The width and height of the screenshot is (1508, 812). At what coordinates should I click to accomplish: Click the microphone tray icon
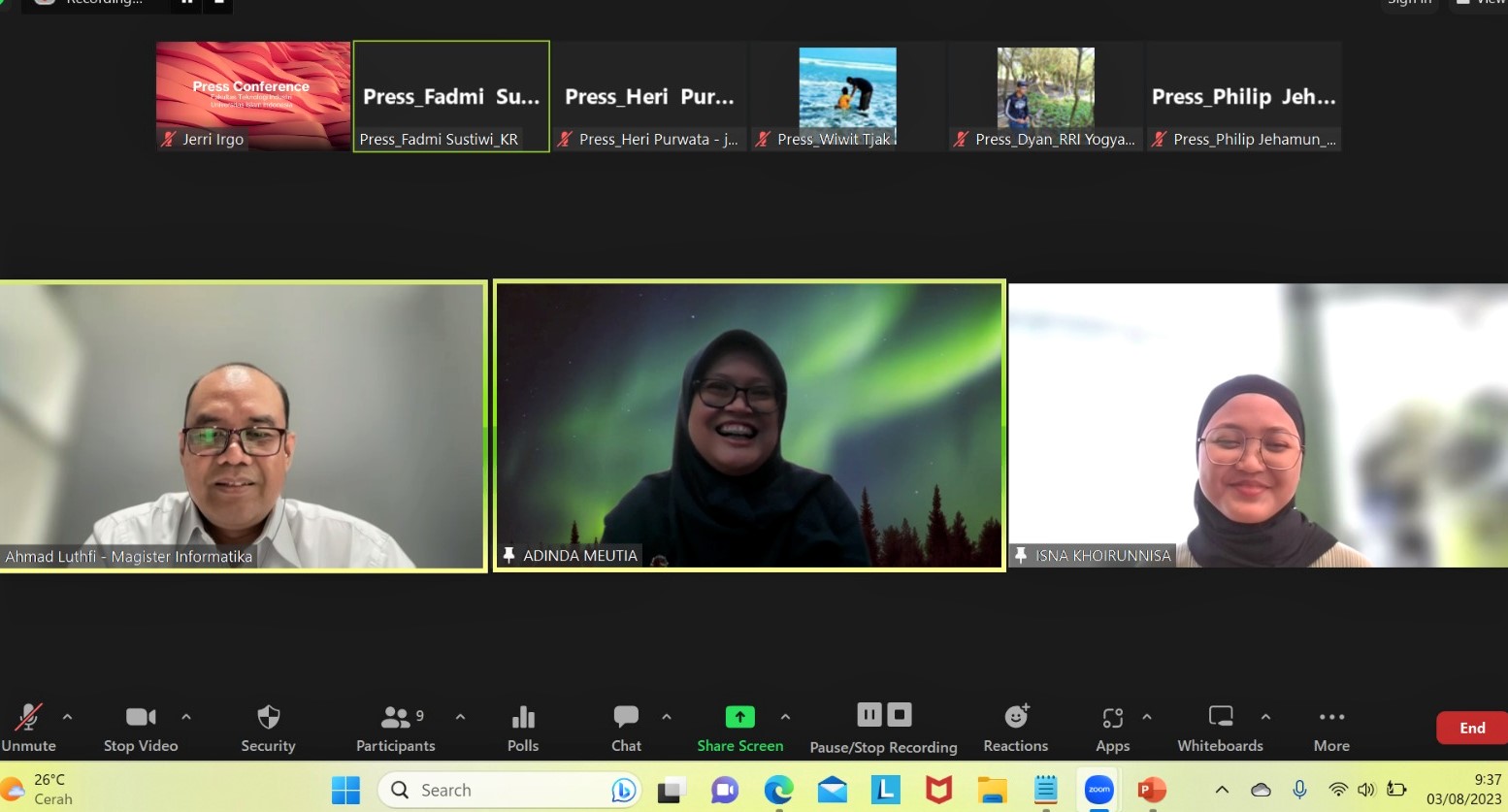[x=1299, y=790]
